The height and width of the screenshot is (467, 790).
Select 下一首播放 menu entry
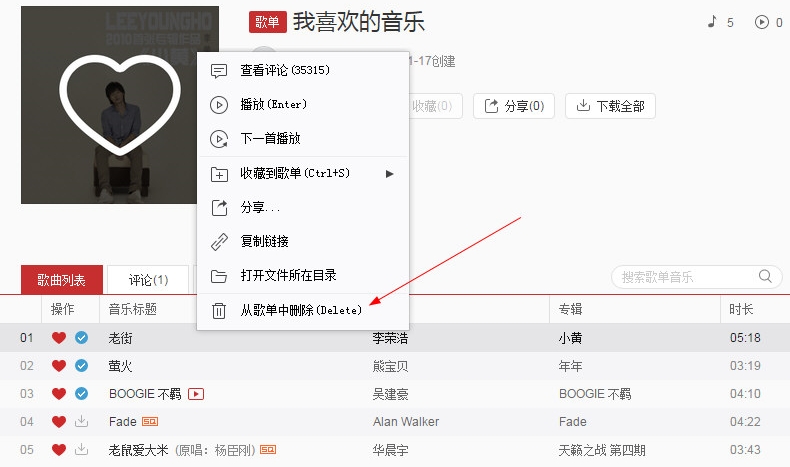tap(303, 139)
